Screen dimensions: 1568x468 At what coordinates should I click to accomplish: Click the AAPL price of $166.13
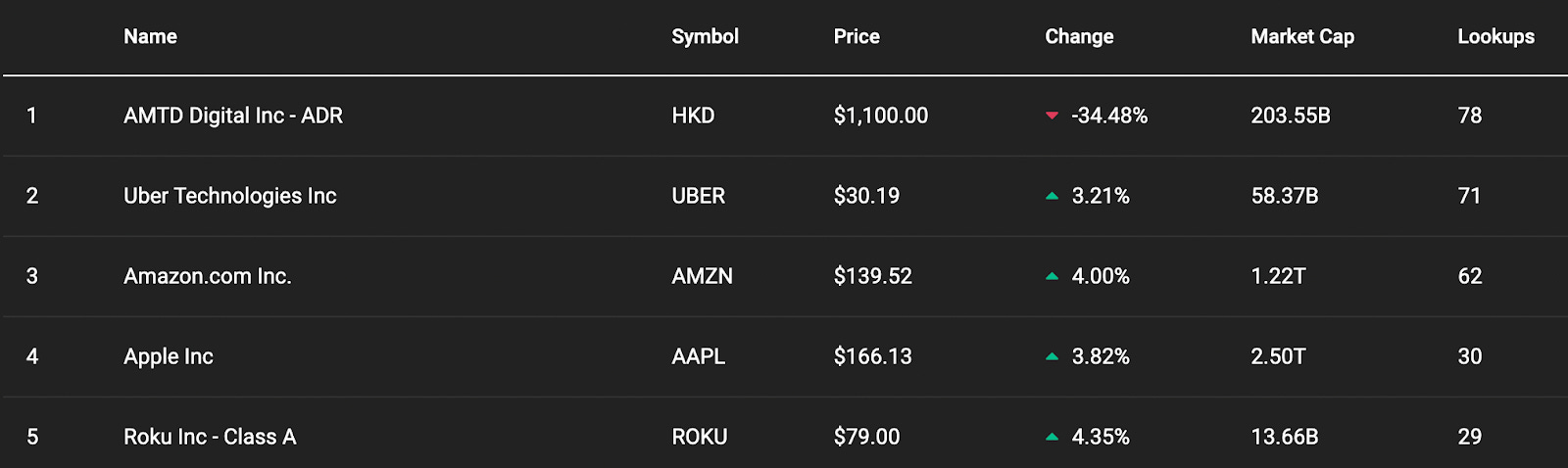tap(872, 356)
